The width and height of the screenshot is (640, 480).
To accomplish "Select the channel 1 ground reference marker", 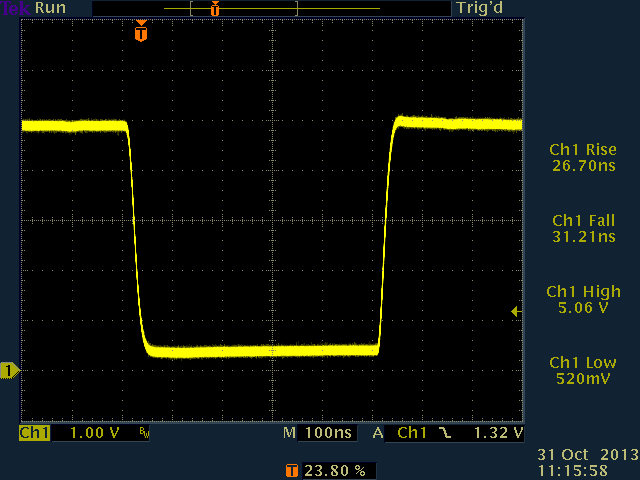I will click(x=10, y=371).
